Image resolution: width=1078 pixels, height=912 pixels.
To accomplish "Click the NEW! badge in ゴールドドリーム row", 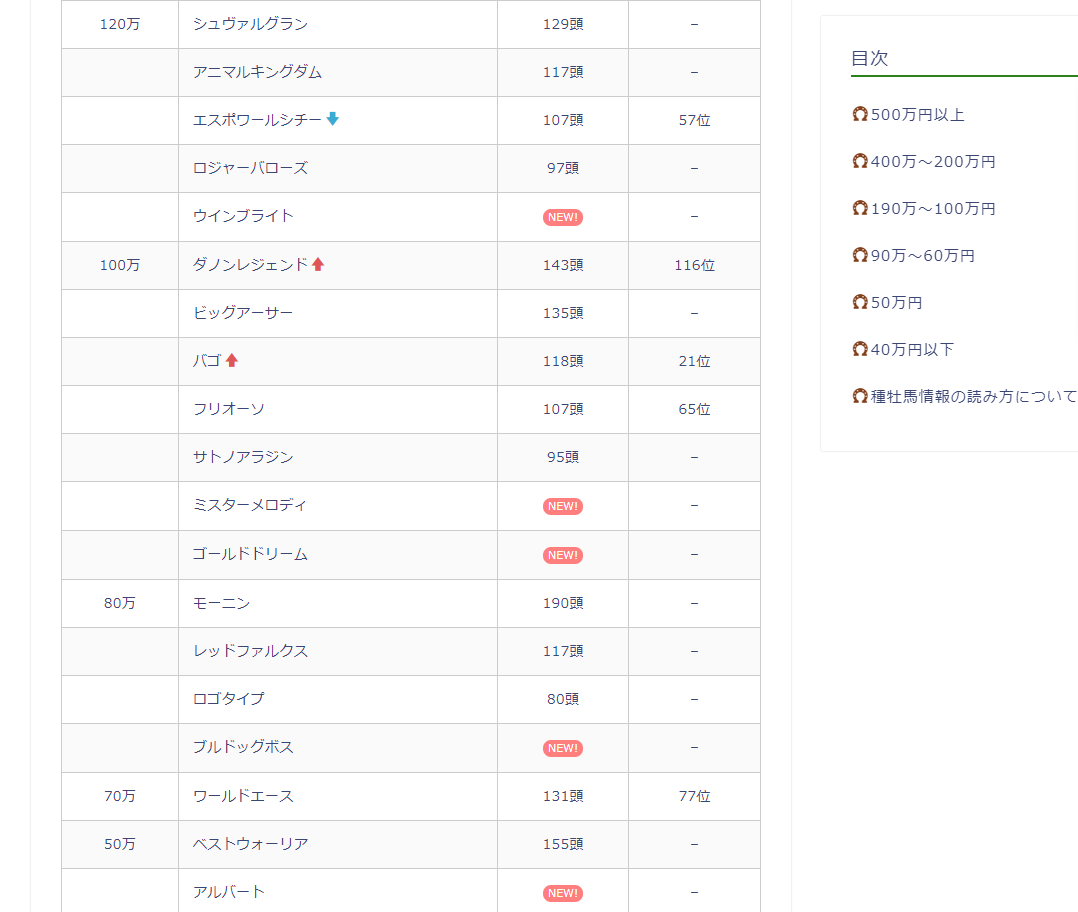I will click(562, 555).
